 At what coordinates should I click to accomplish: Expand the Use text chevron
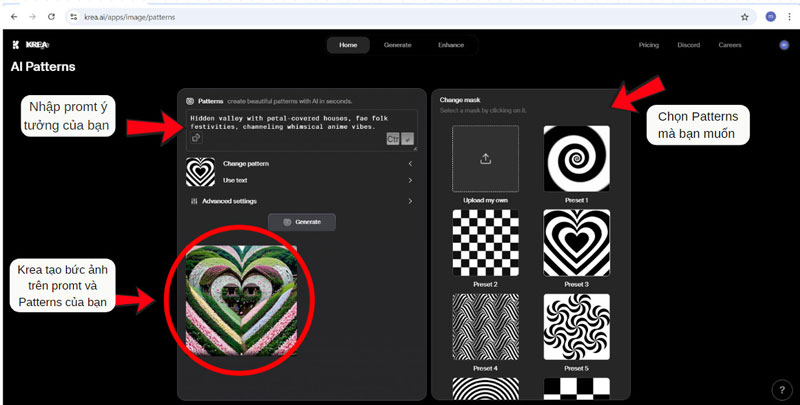(x=410, y=180)
